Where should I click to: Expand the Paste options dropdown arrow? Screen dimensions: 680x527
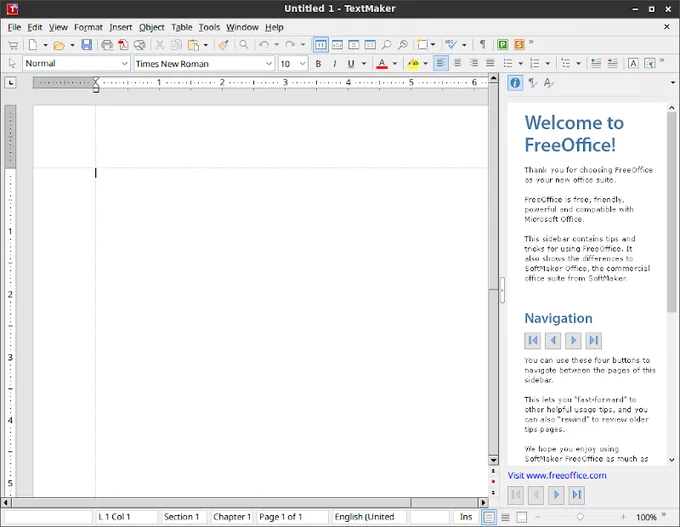click(x=206, y=45)
